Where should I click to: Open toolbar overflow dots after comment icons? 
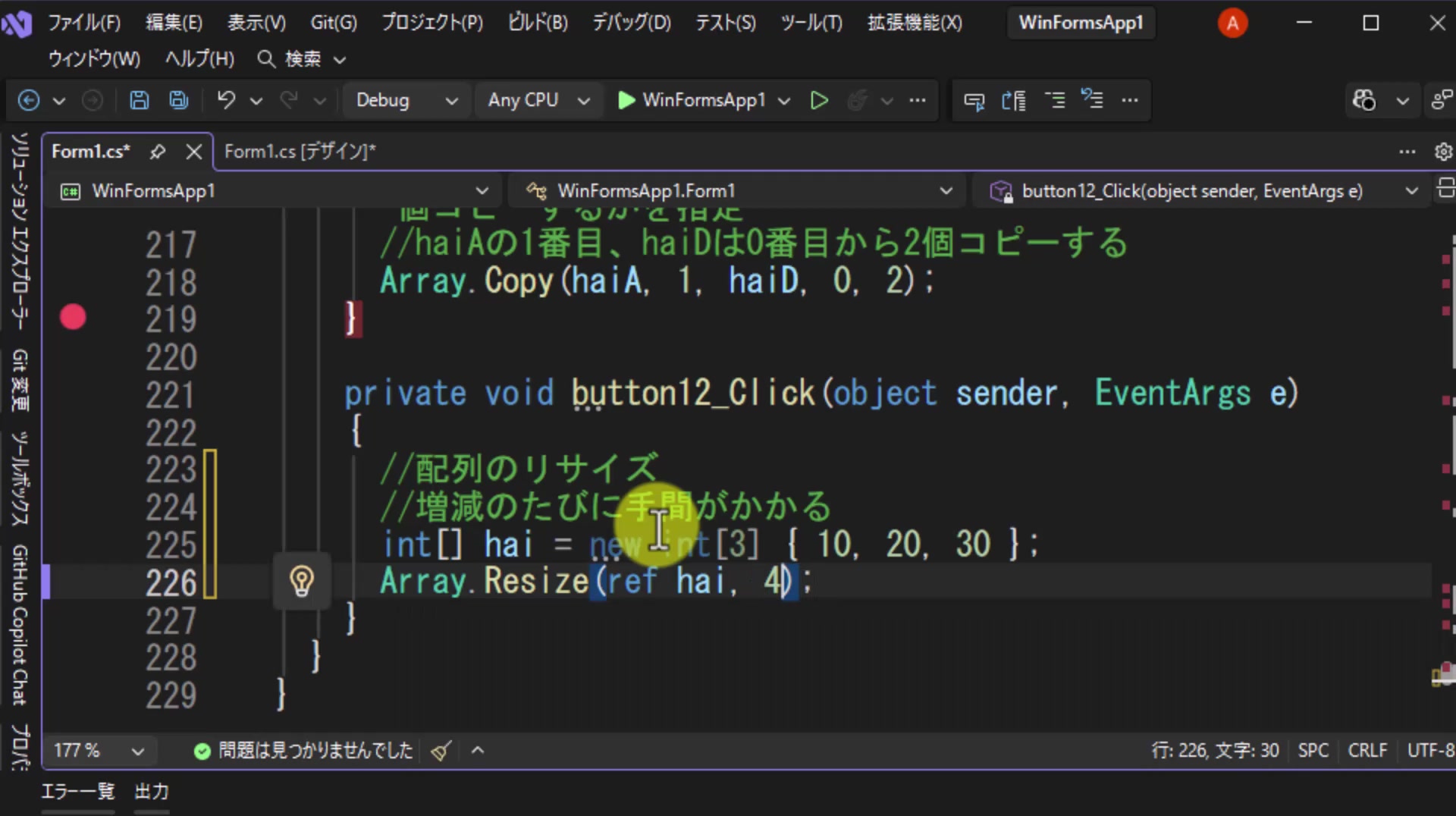1130,100
